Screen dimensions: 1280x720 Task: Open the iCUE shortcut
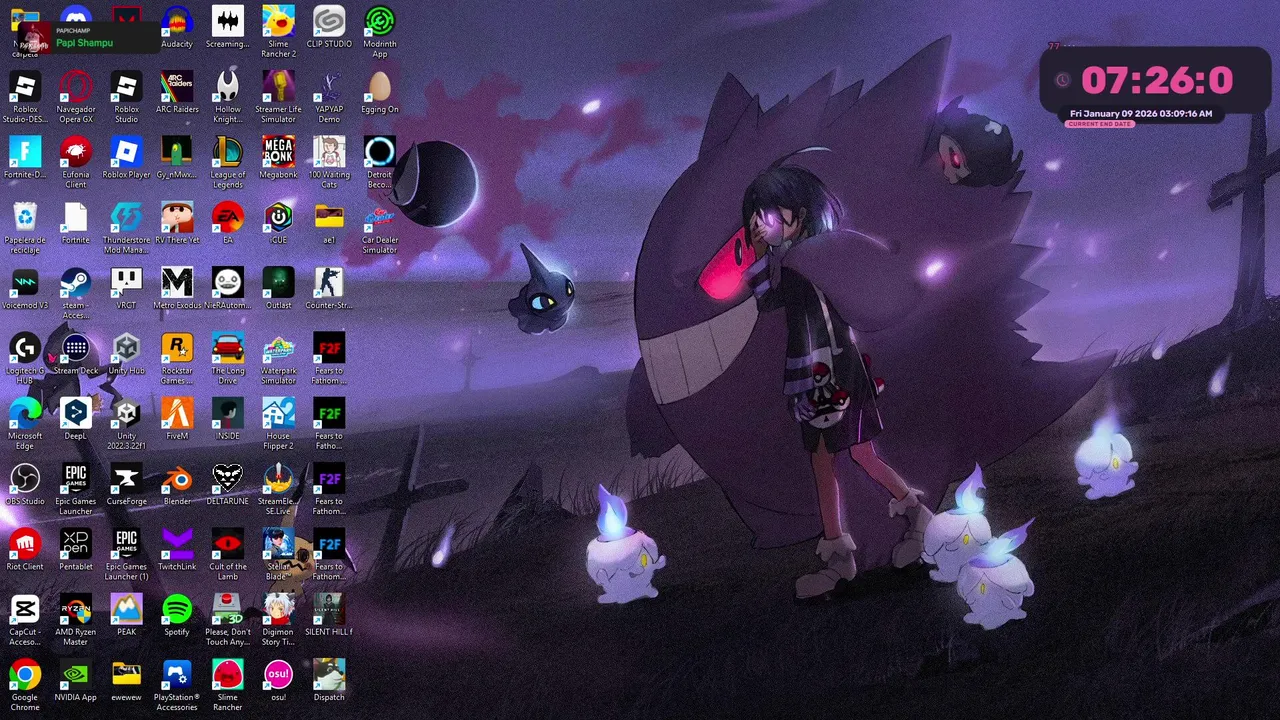(x=278, y=217)
